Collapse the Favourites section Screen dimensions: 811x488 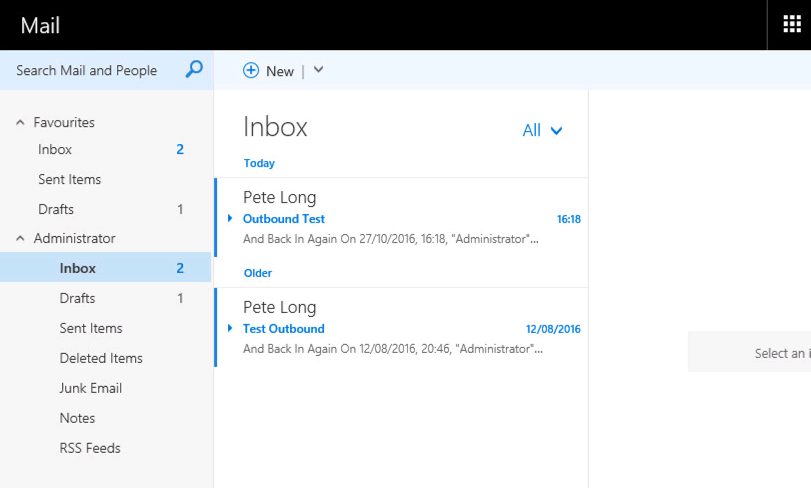(20, 123)
